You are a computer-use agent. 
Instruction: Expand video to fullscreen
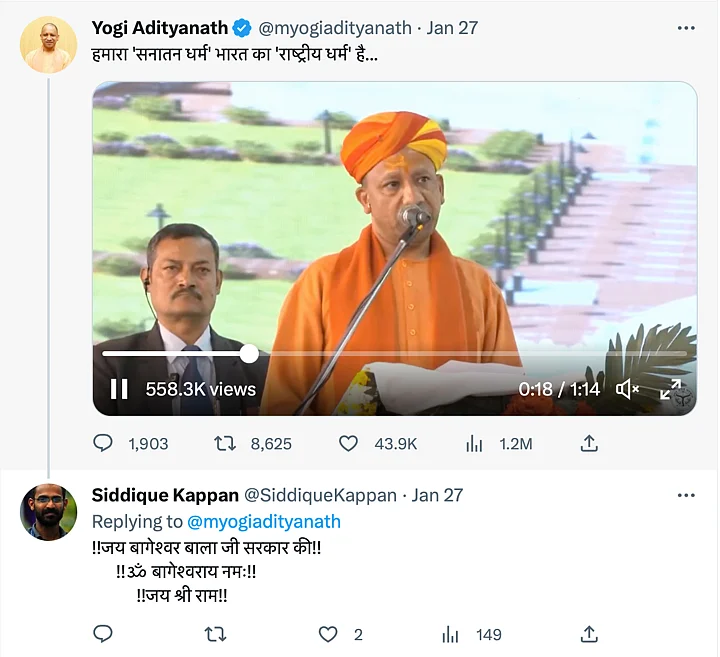[671, 389]
